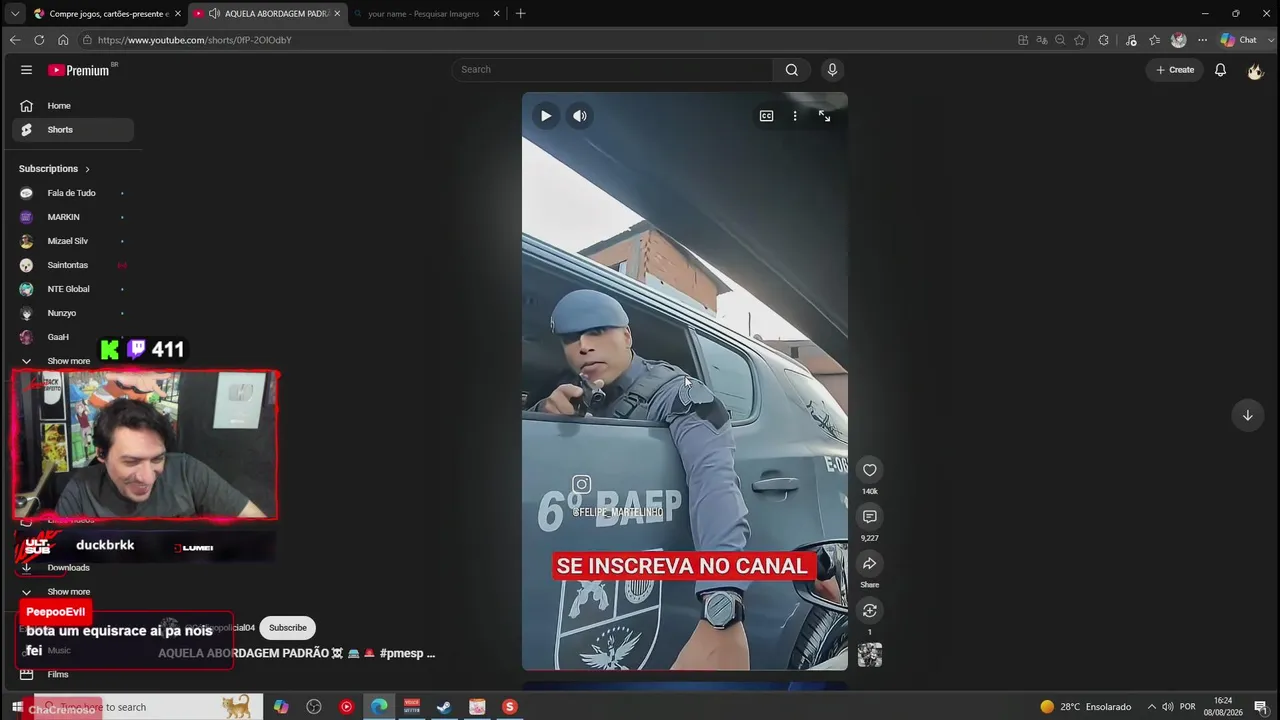Go to YouTube Premium home logo
1280x720 pixels.
pyautogui.click(x=81, y=70)
